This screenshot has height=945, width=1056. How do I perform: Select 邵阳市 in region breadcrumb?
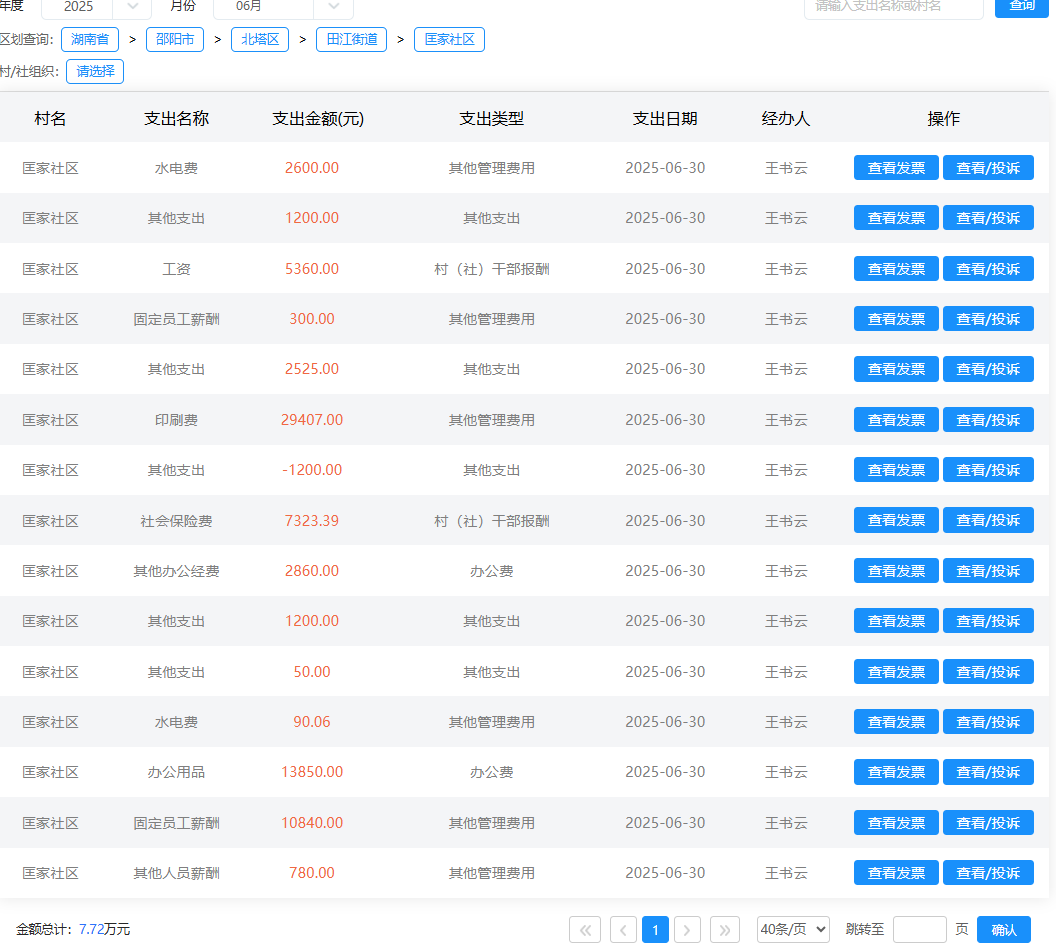click(x=174, y=39)
